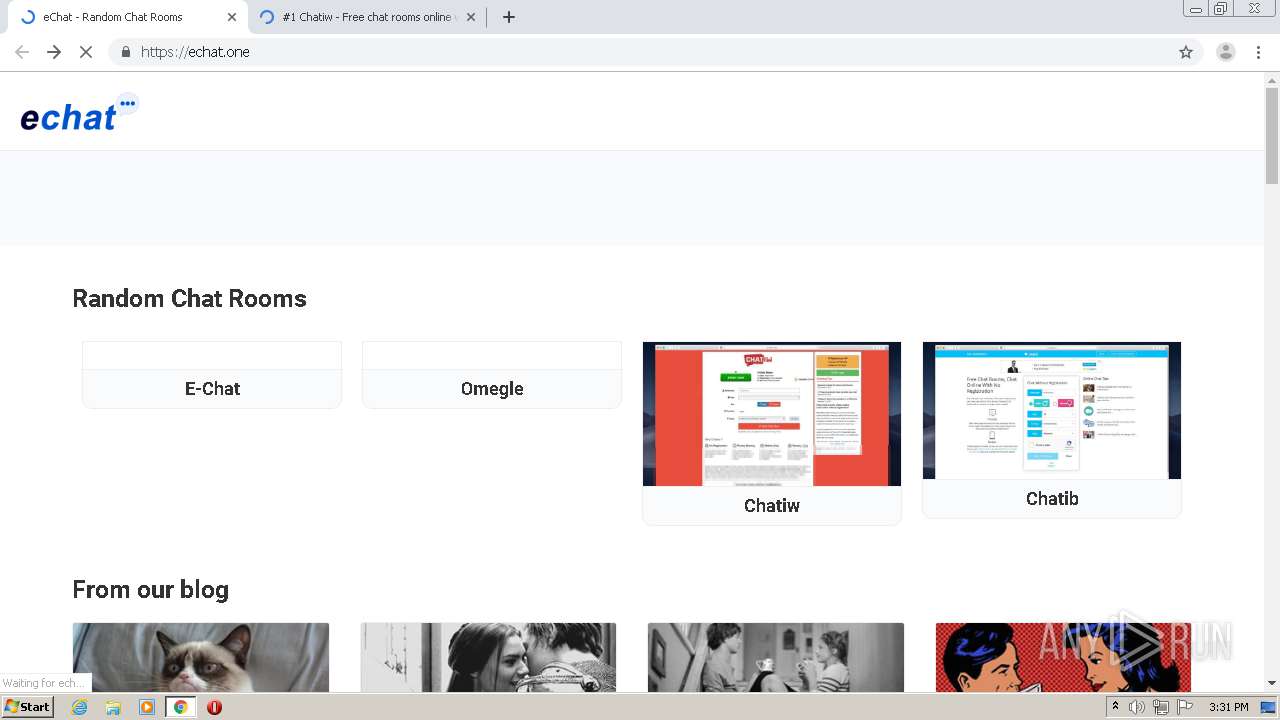Open the grumpy cat blog post image
This screenshot has width=1280, height=720.
pos(201,657)
